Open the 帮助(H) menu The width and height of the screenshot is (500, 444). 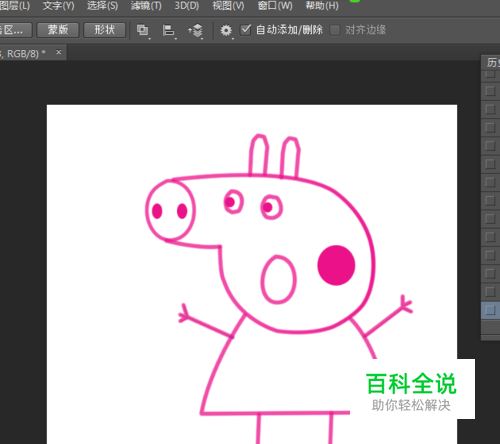[322, 6]
